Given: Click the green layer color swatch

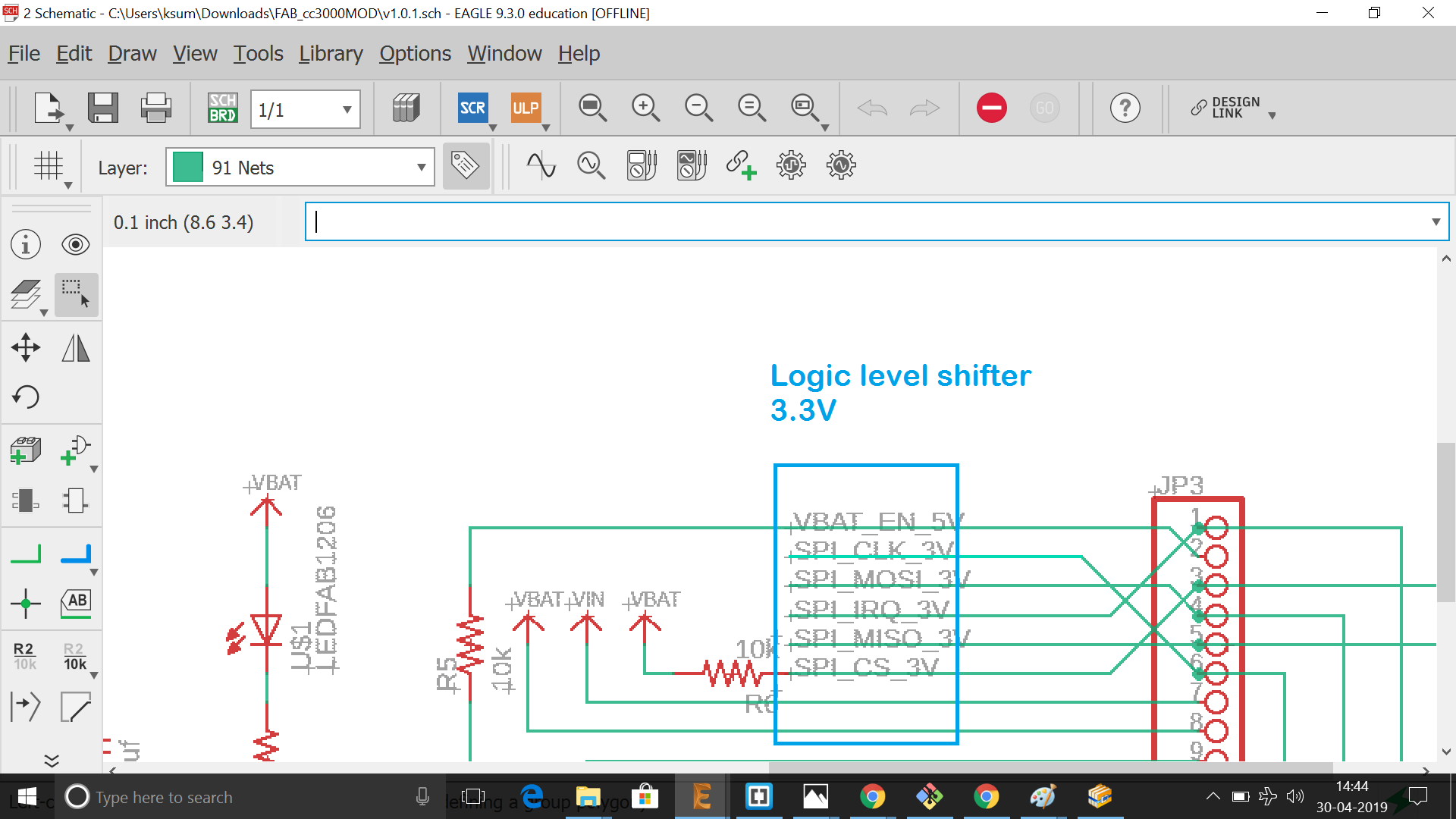Looking at the screenshot, I should tap(187, 168).
